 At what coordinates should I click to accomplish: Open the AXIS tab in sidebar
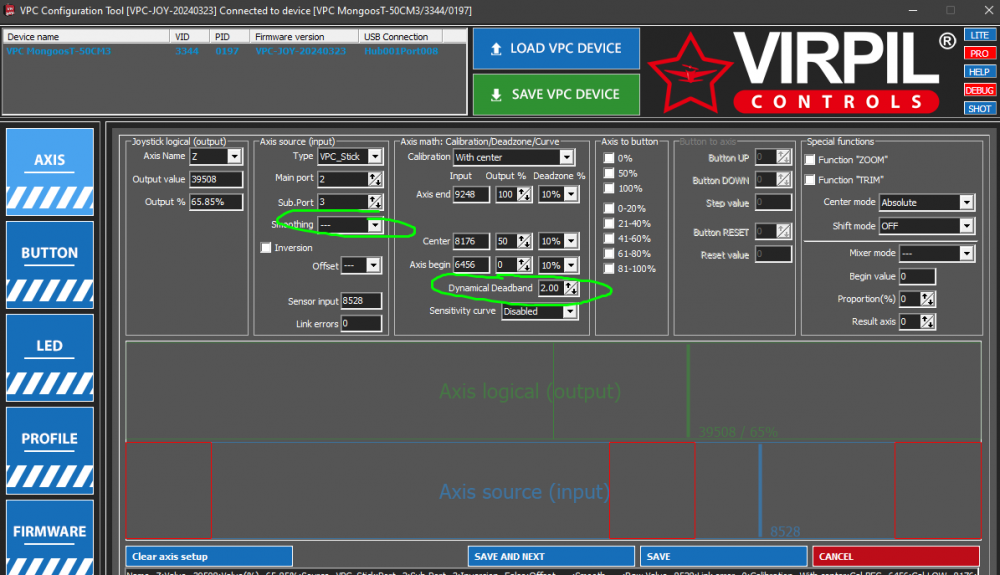pyautogui.click(x=50, y=171)
